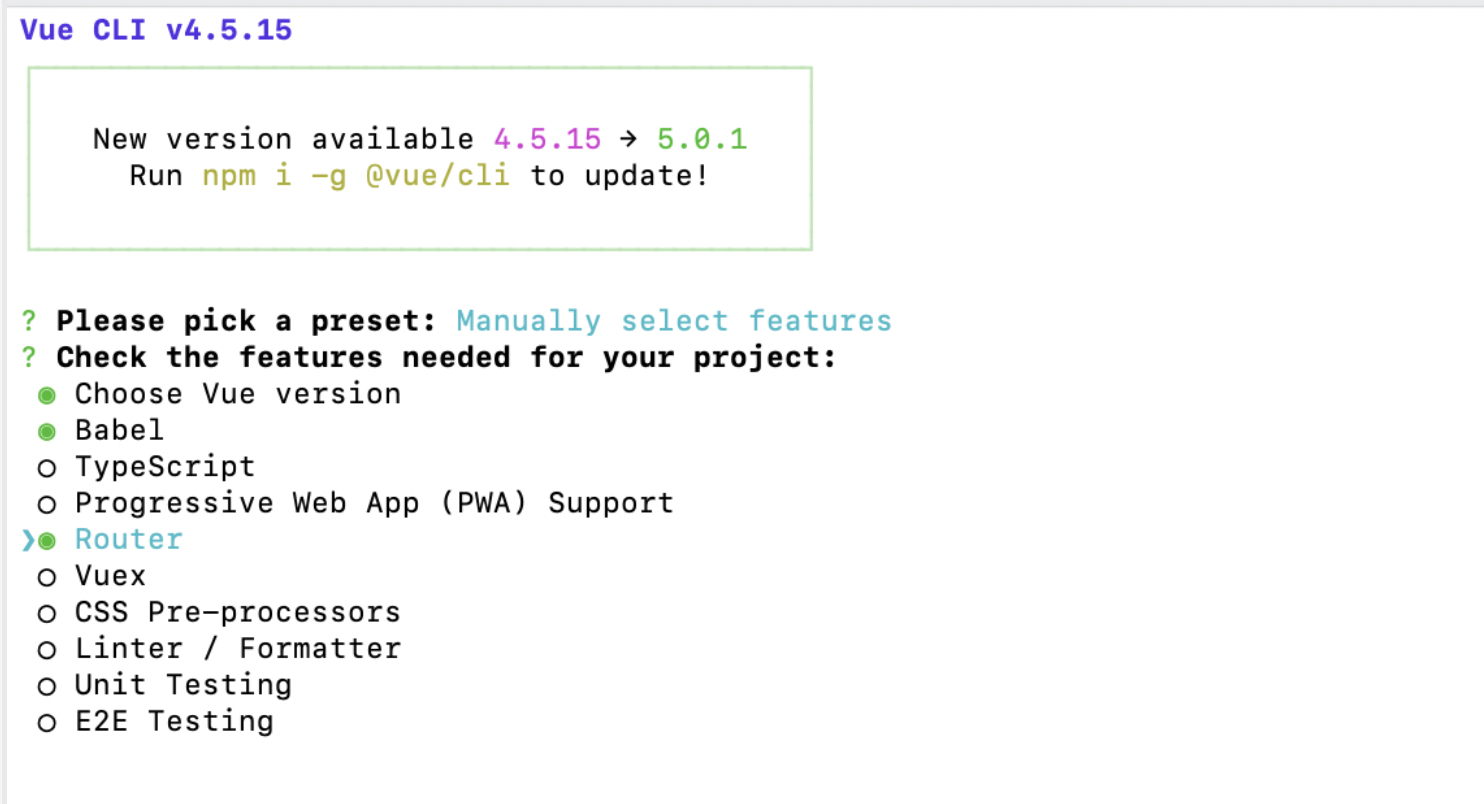Click the new version number 5.0.1
Image resolution: width=1484 pixels, height=804 pixels.
click(x=702, y=139)
